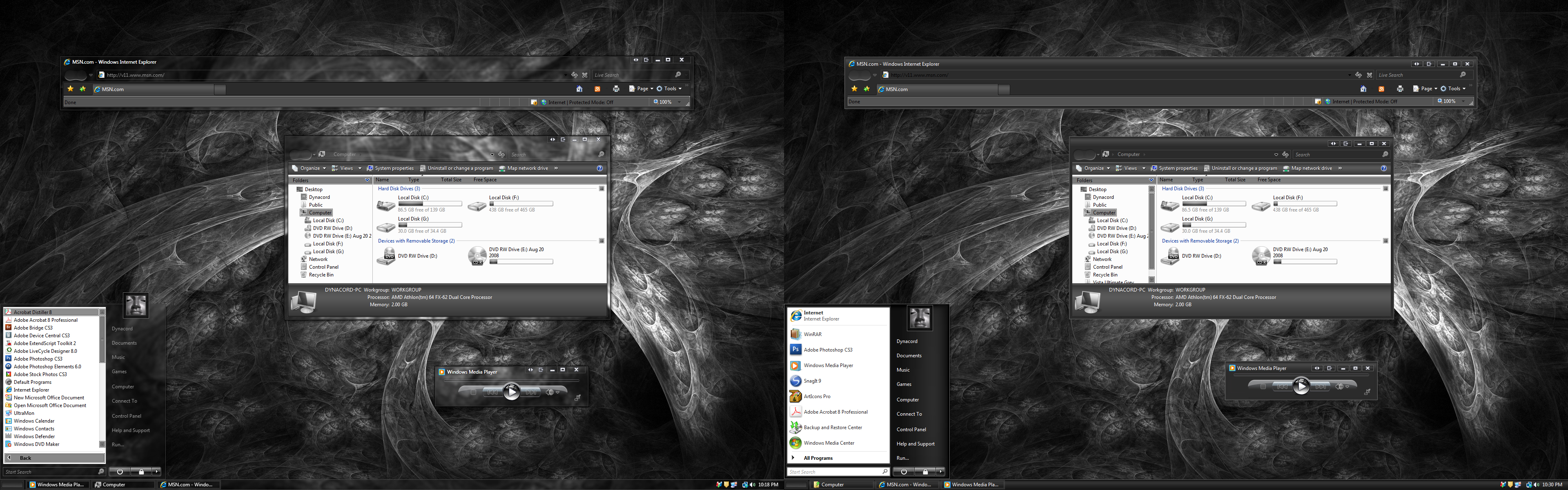Click Run... in the left Start menu
Screen dimensions: 1568x490
(x=118, y=445)
